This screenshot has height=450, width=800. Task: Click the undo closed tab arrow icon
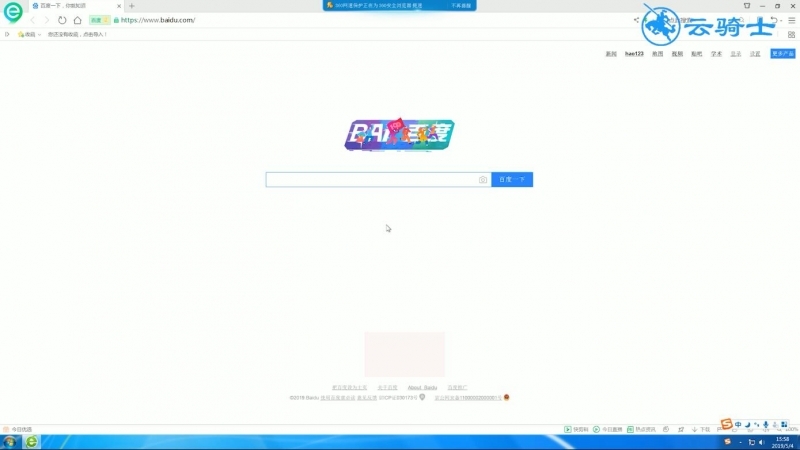(x=773, y=20)
